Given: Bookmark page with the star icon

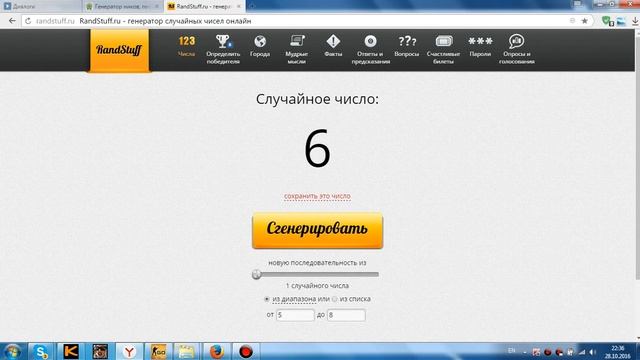Looking at the screenshot, I should [584, 21].
